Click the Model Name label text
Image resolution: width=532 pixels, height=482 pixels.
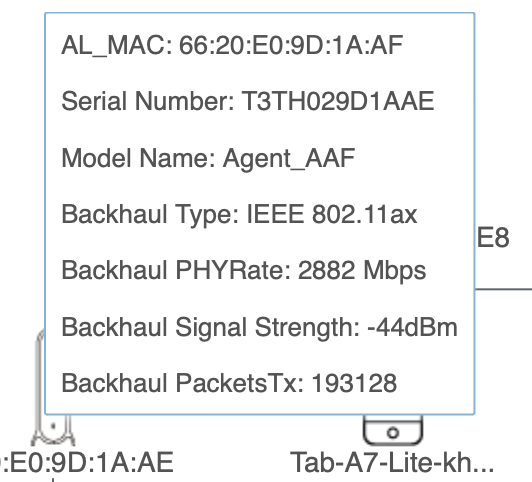(x=138, y=158)
